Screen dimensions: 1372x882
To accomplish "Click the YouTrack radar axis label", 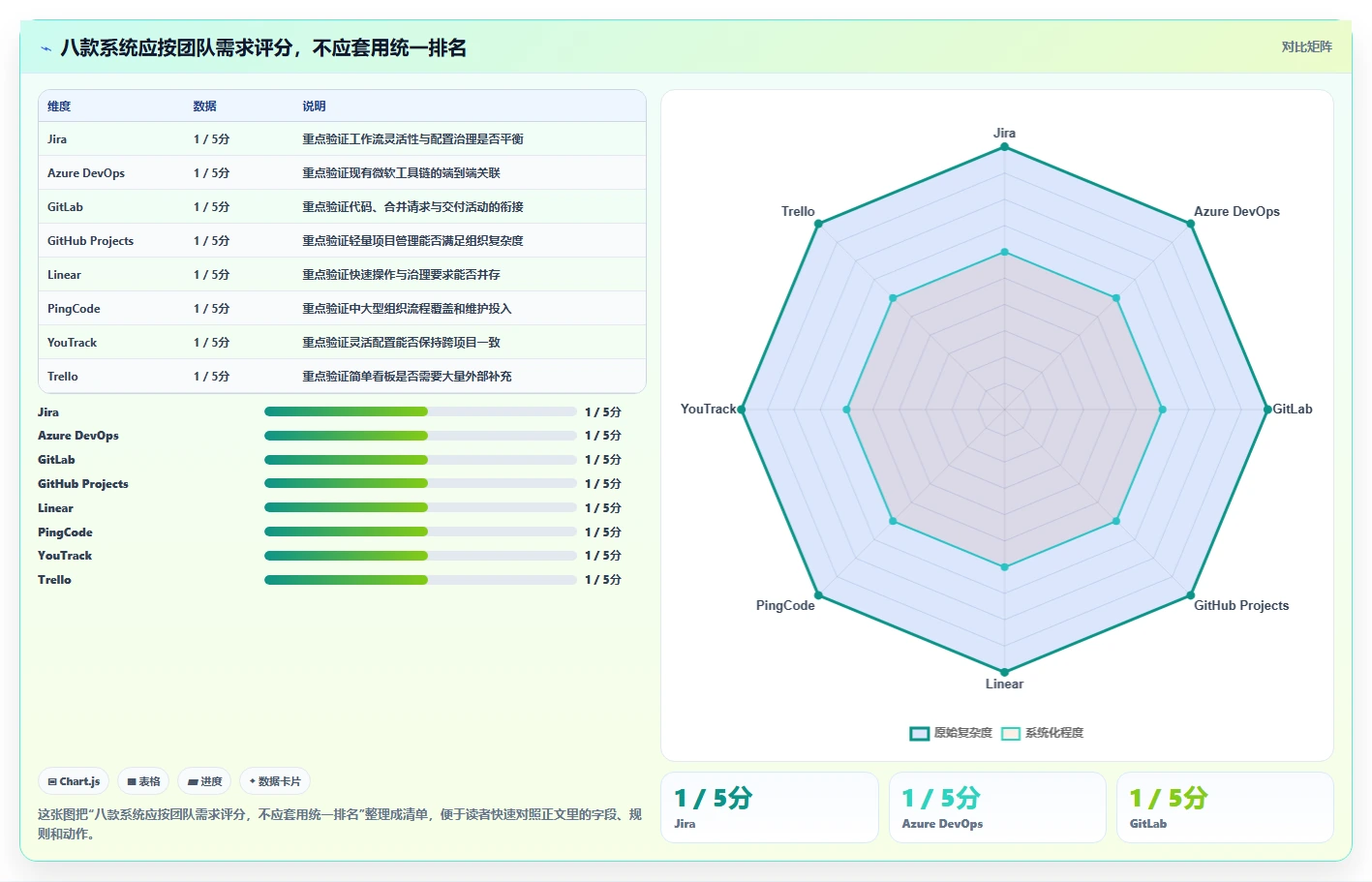I will [x=708, y=410].
